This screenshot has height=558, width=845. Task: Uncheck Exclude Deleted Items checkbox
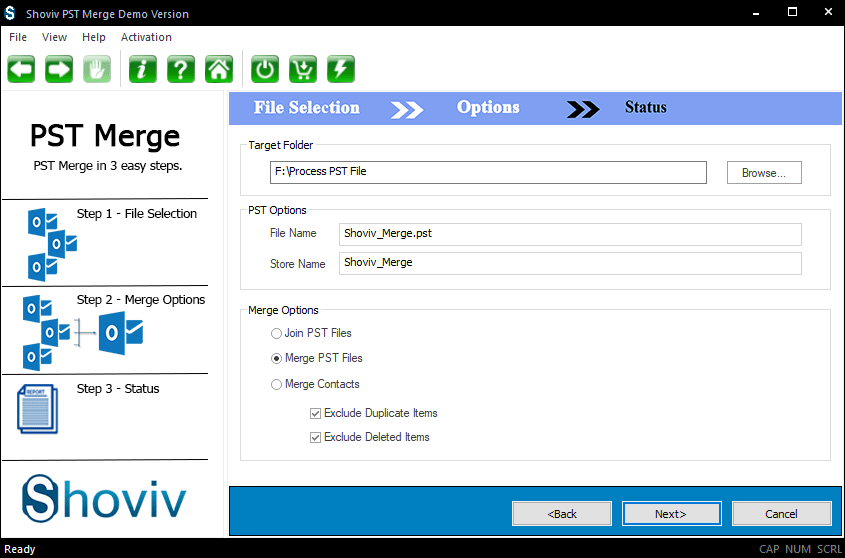[315, 437]
